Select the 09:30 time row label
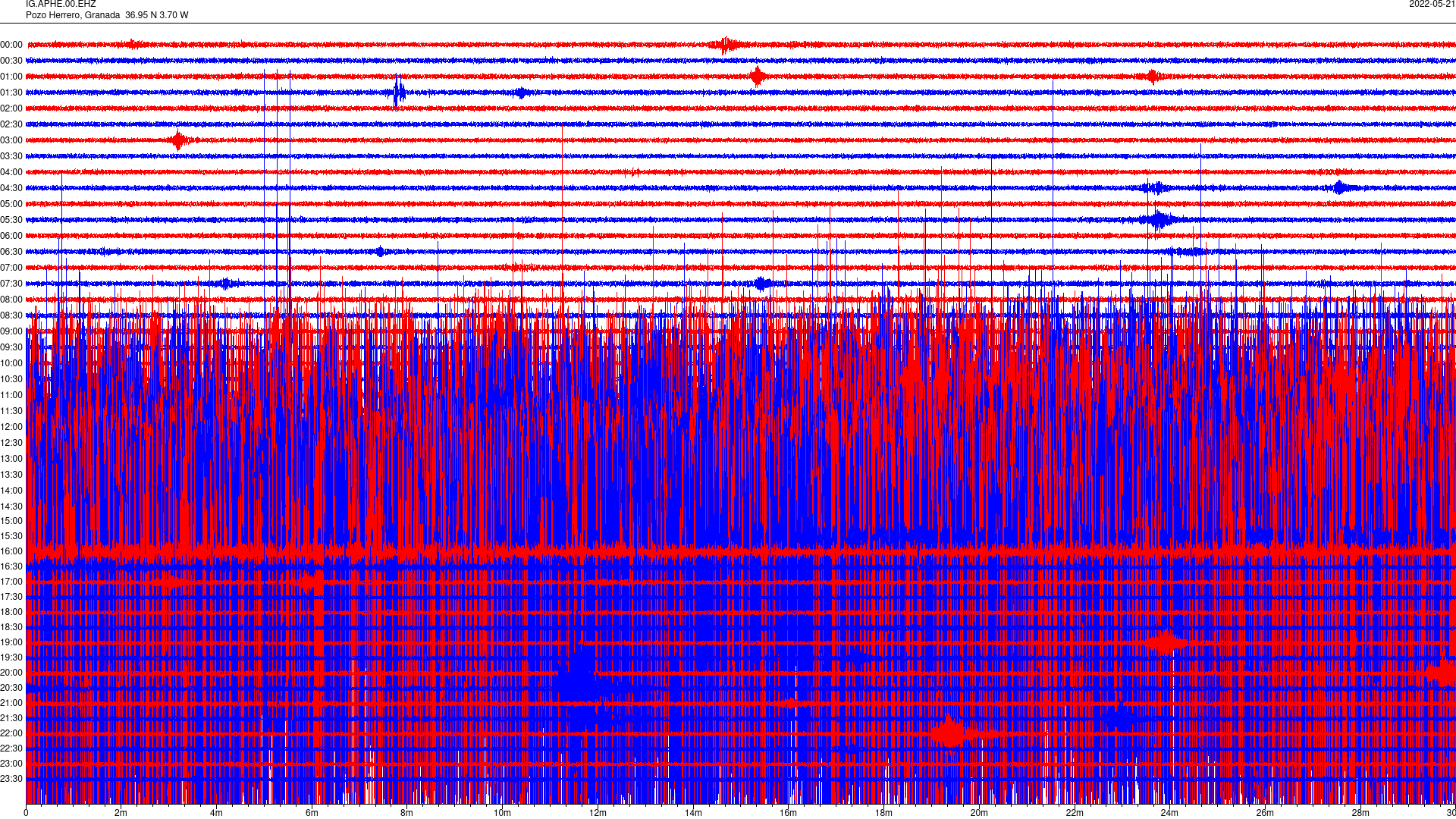Screen dimensions: 1456x819 click(11, 347)
